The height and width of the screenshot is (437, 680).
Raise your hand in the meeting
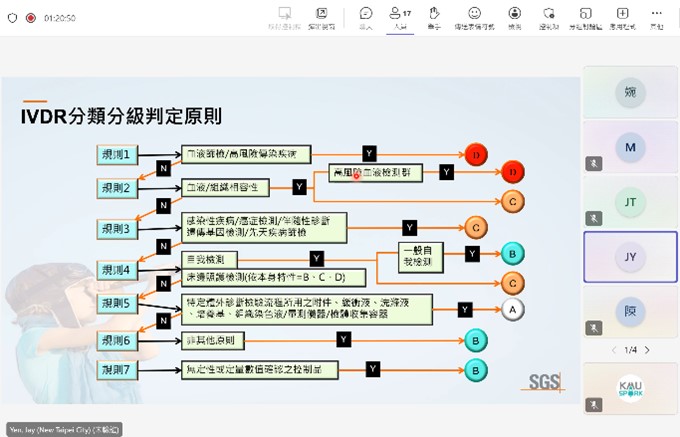click(434, 16)
